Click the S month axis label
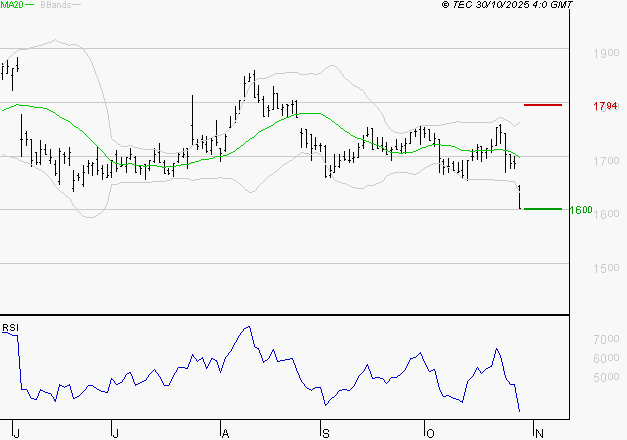This screenshot has width=627, height=440. coord(326,434)
